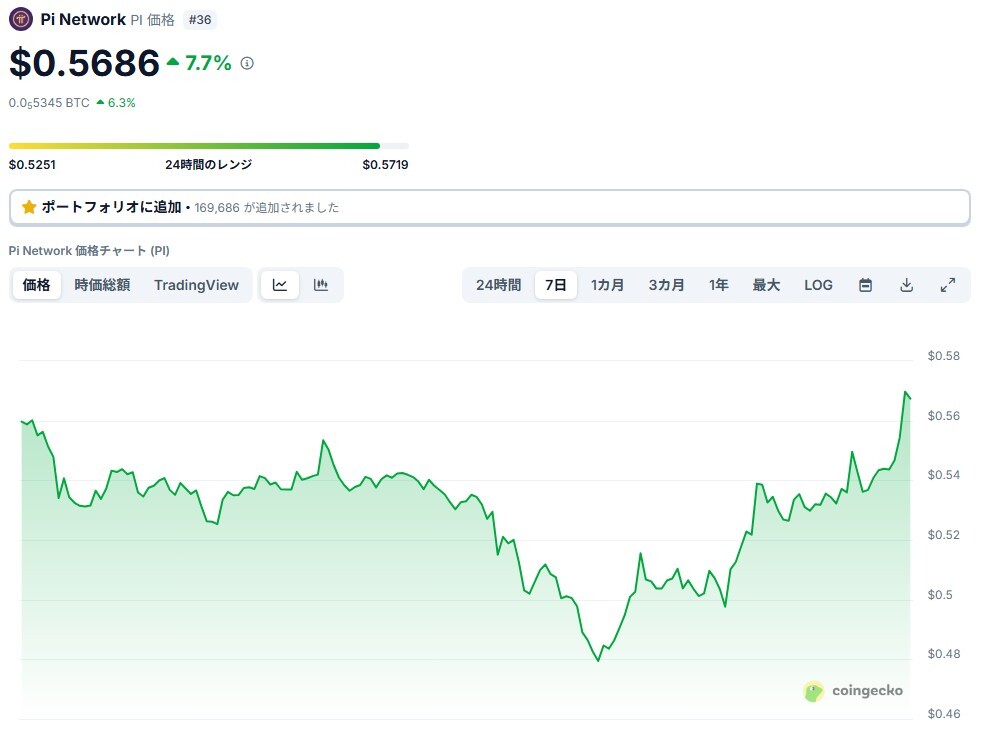
Task: Click the $0.52 axis label
Action: [944, 535]
